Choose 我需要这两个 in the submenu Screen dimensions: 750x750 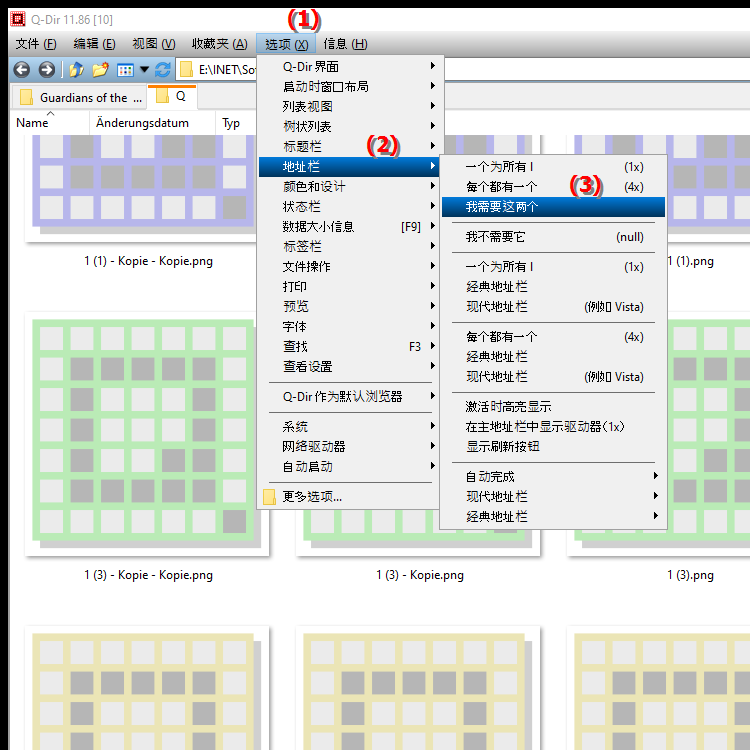coord(553,207)
